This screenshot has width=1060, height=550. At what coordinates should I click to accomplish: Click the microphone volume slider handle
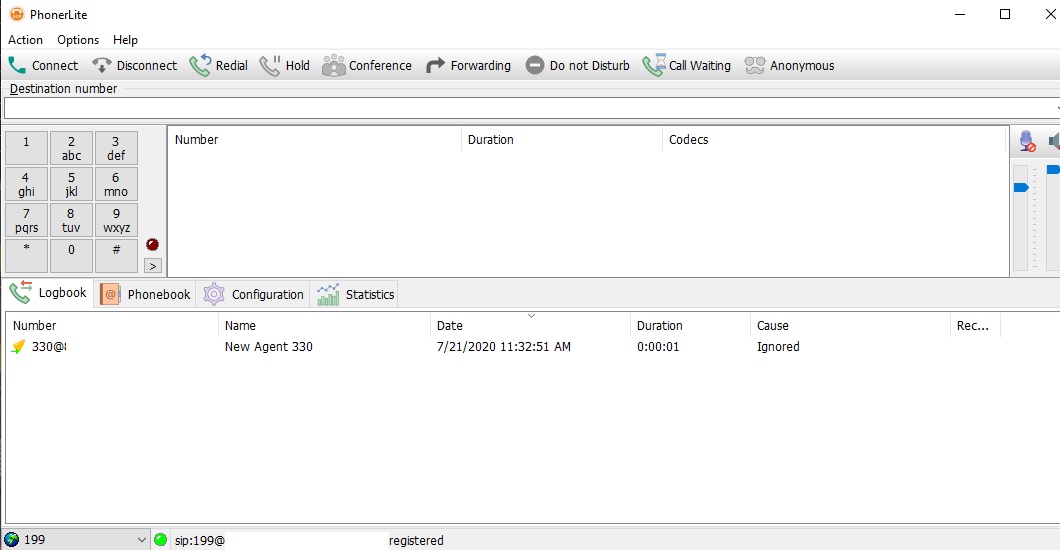1021,188
